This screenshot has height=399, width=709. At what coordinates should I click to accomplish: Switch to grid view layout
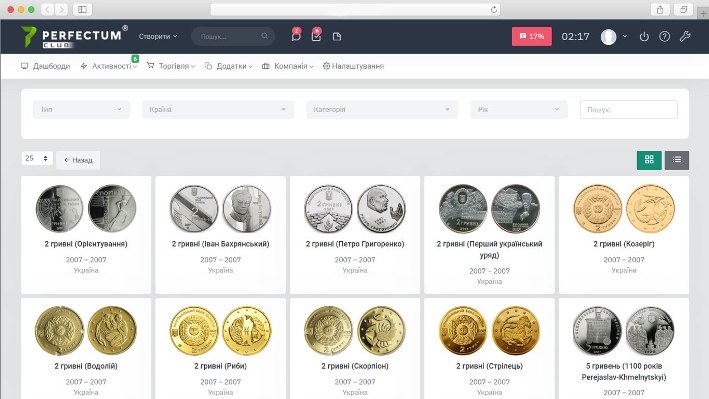pos(649,160)
